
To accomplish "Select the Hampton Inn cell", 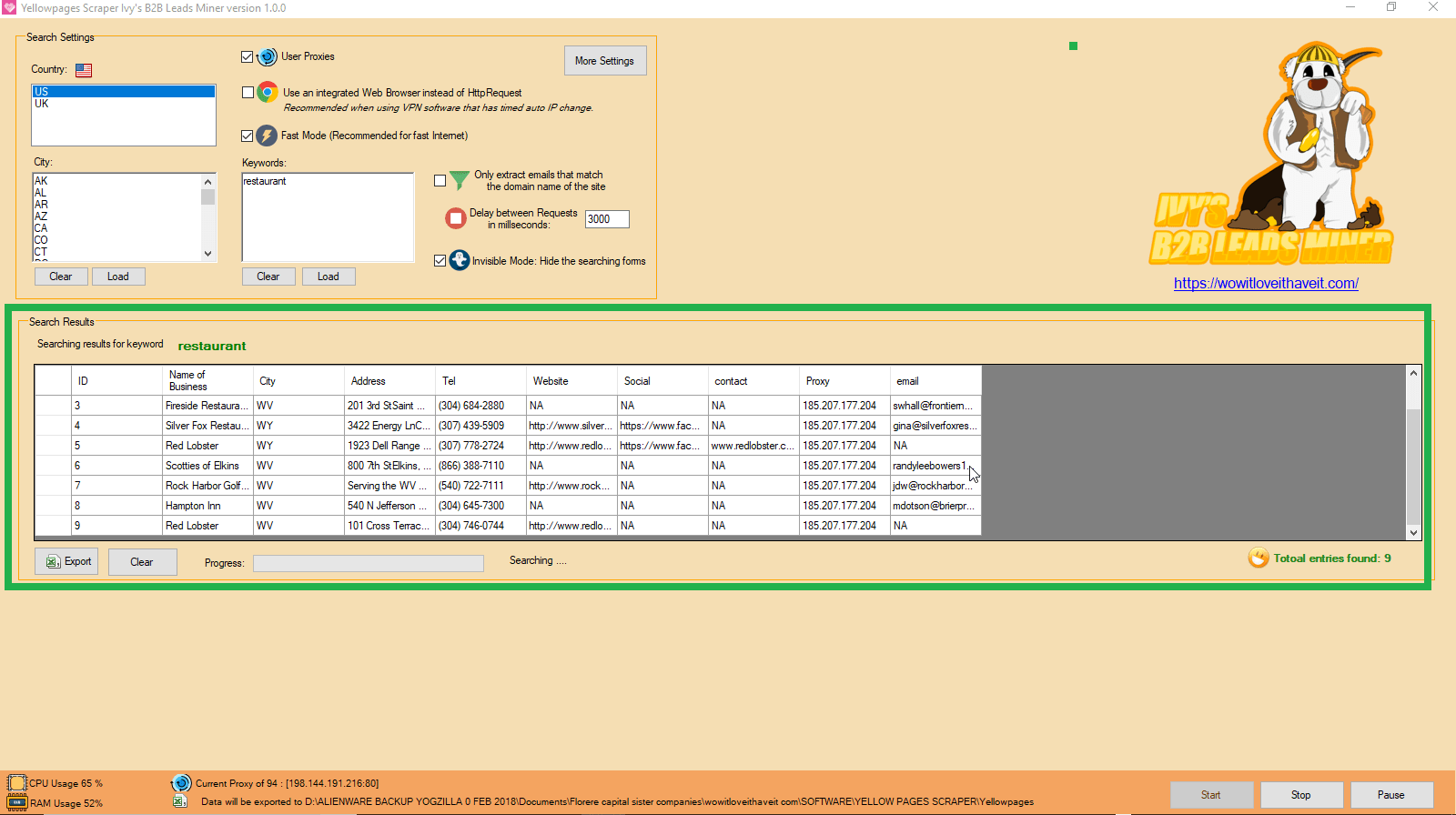I will point(208,506).
